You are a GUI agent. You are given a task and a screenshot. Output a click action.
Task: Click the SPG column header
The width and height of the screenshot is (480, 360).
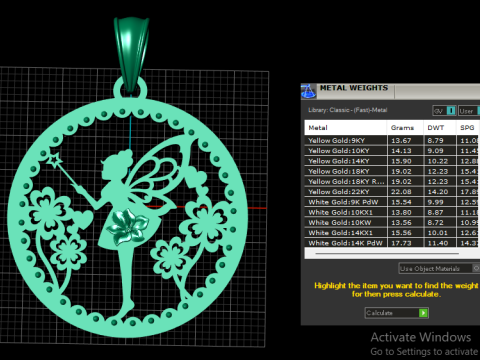pyautogui.click(x=468, y=128)
